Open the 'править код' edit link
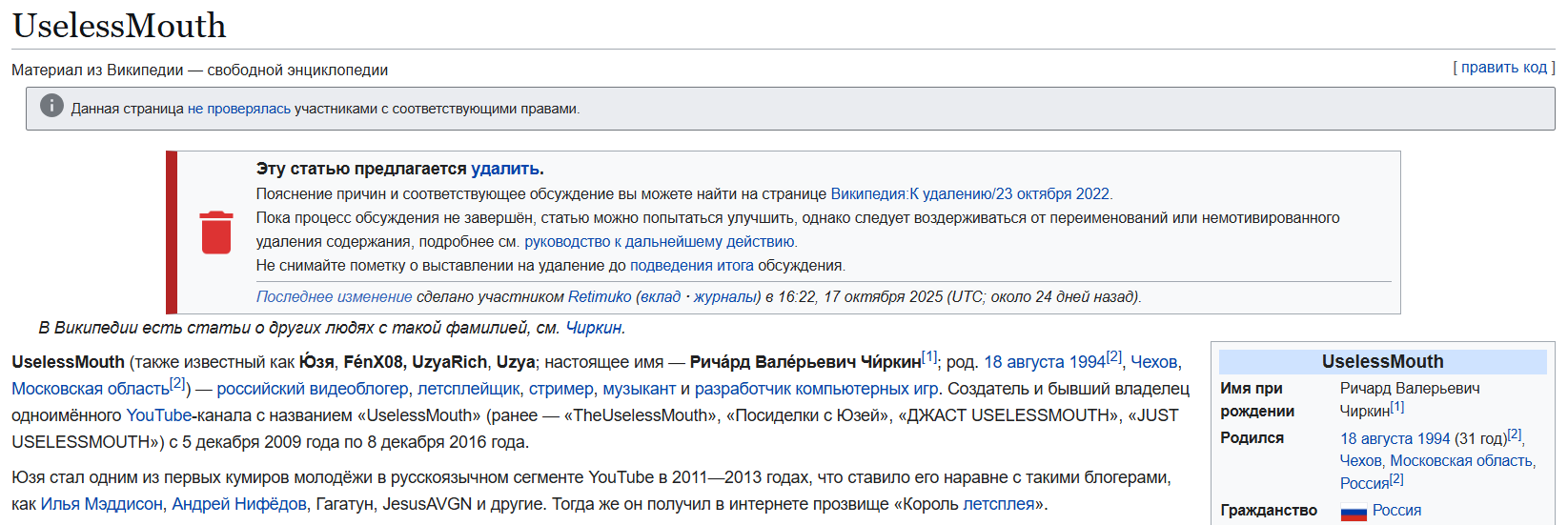1568x525 pixels. 1503,67
